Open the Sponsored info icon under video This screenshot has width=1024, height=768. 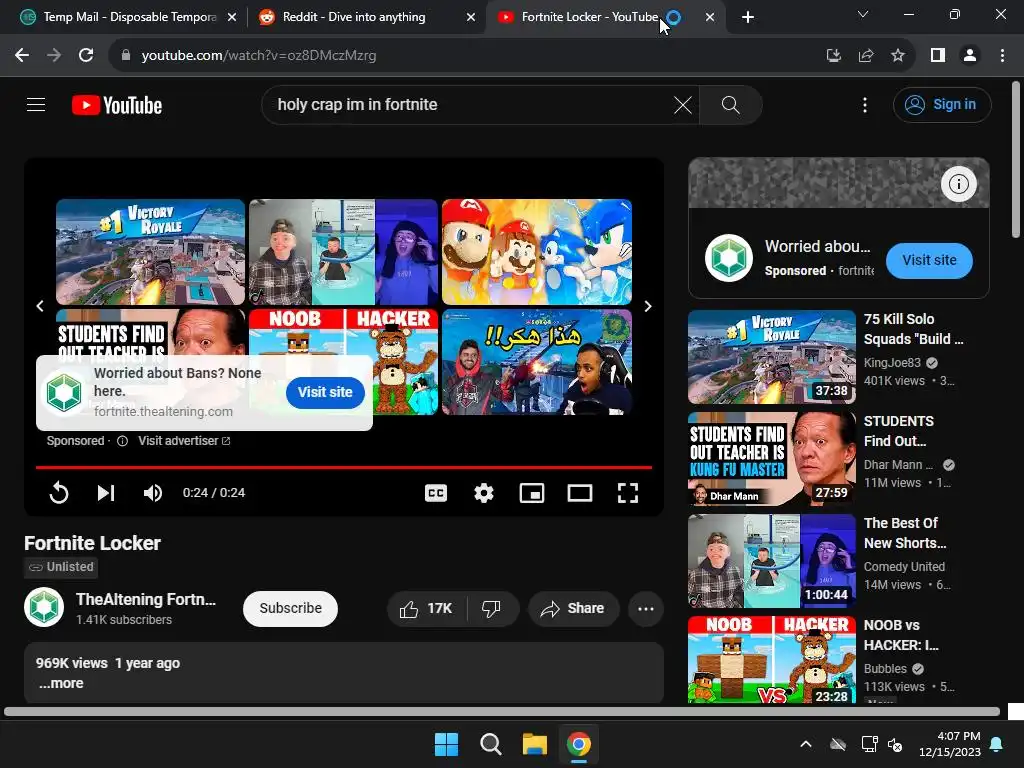[x=122, y=441]
